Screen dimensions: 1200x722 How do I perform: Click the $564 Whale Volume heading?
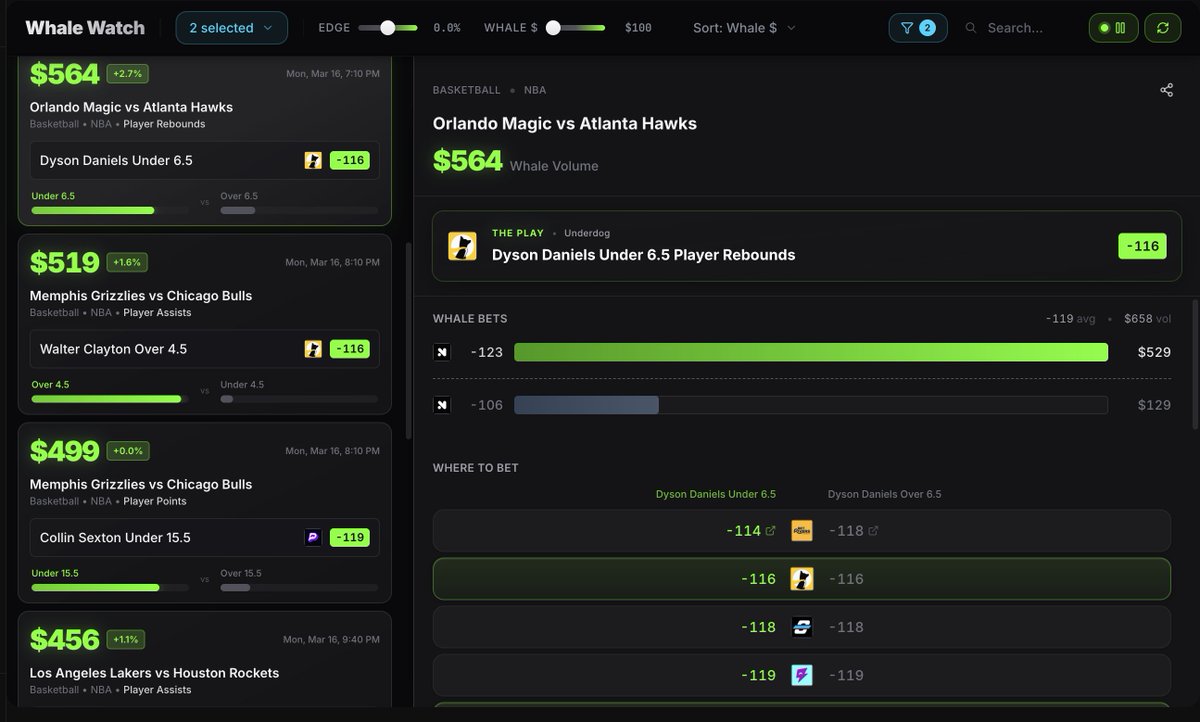pyautogui.click(x=516, y=161)
